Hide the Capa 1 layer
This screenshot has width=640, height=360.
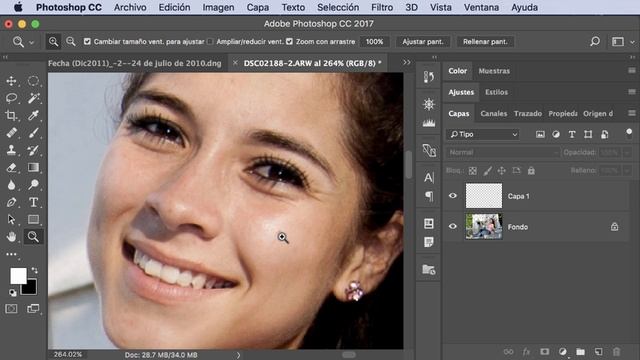[x=453, y=196]
